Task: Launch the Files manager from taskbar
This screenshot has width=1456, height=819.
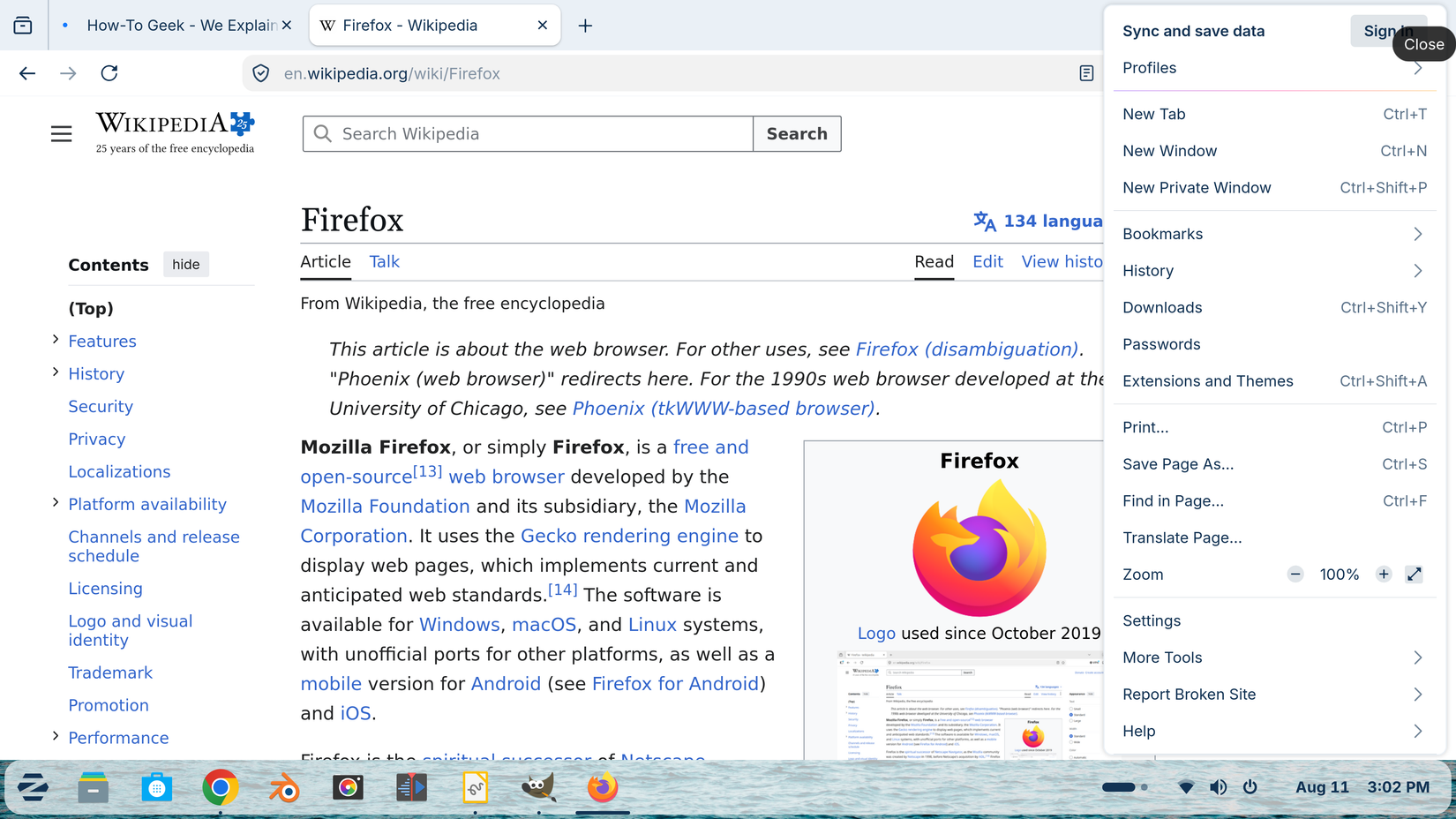Action: 93,787
